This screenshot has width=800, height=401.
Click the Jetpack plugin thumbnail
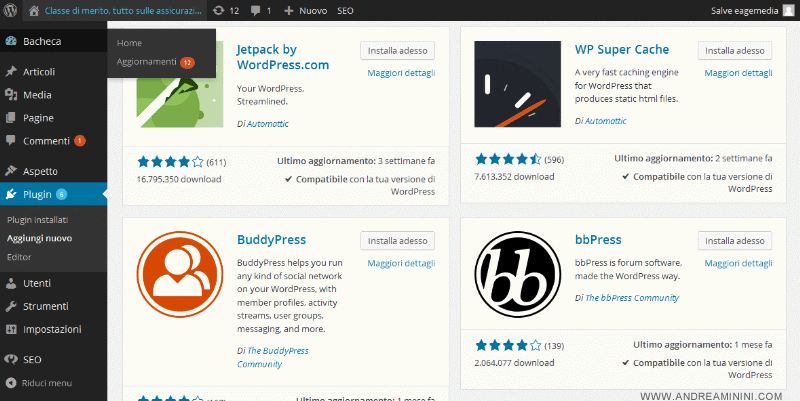180,84
